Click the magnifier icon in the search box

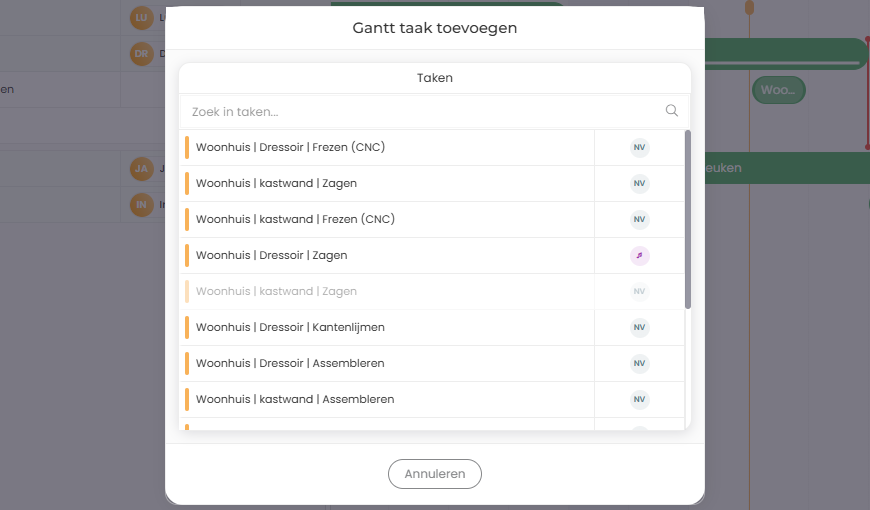point(671,111)
